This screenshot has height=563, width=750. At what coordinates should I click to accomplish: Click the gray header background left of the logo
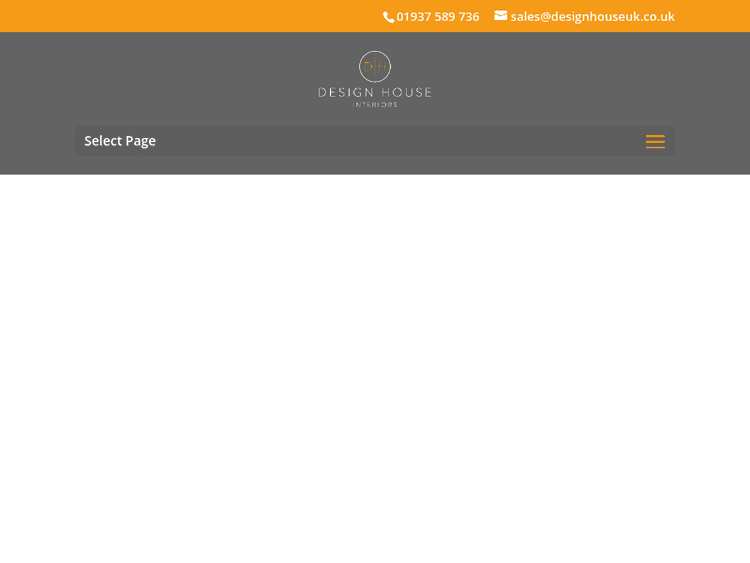(180, 80)
